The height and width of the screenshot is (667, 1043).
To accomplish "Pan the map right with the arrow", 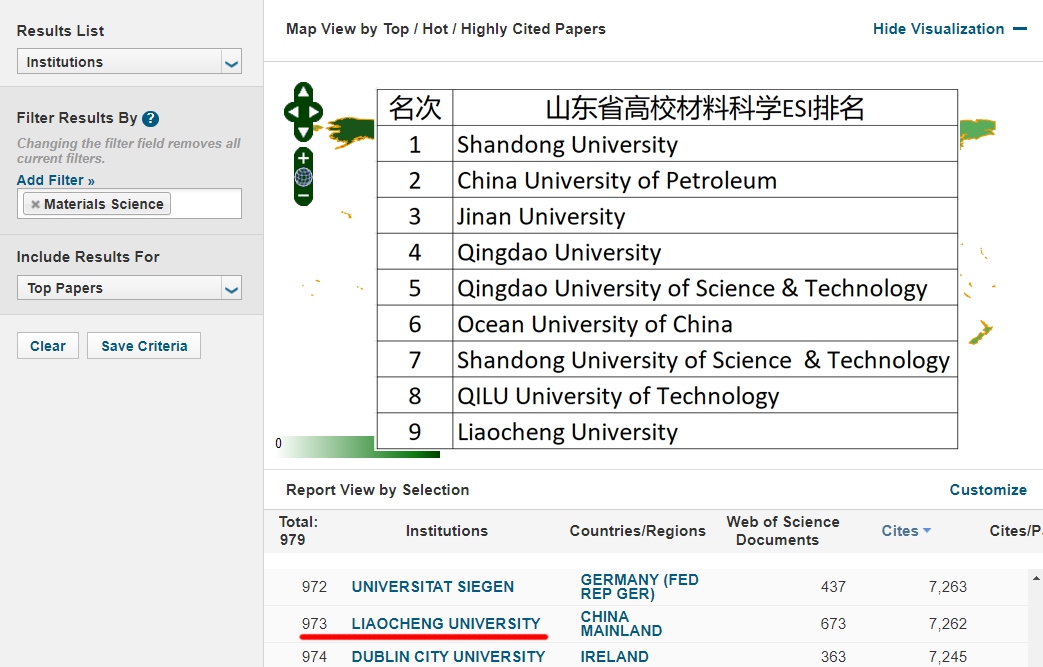I will pyautogui.click(x=316, y=112).
